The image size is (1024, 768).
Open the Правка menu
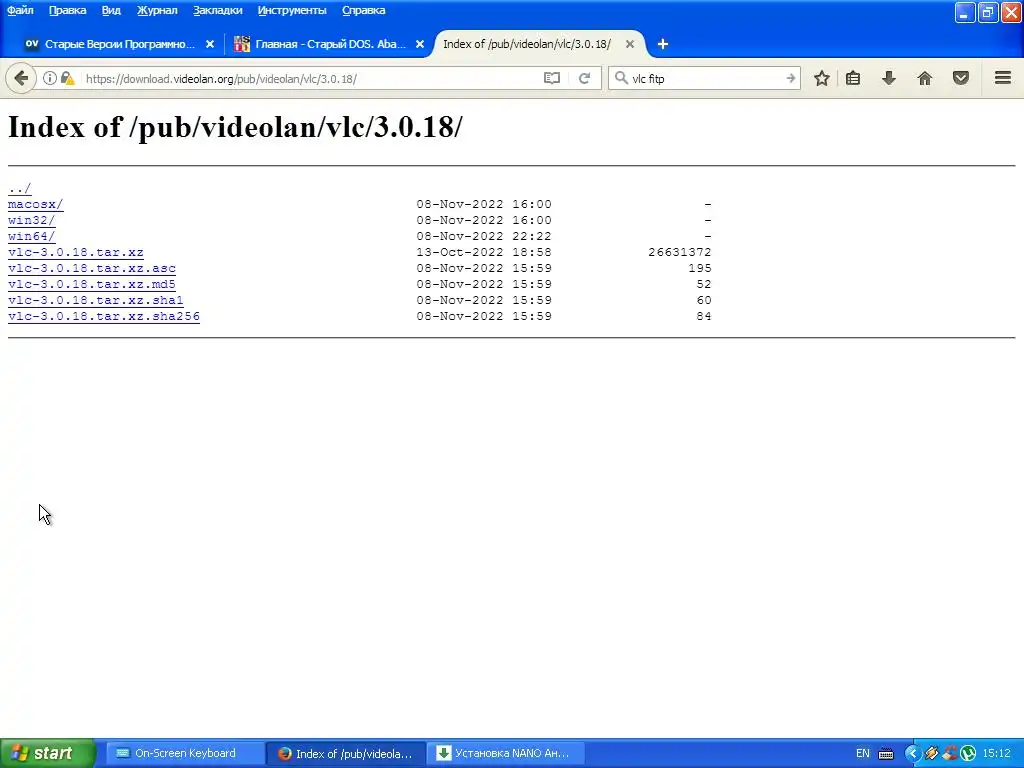(67, 10)
